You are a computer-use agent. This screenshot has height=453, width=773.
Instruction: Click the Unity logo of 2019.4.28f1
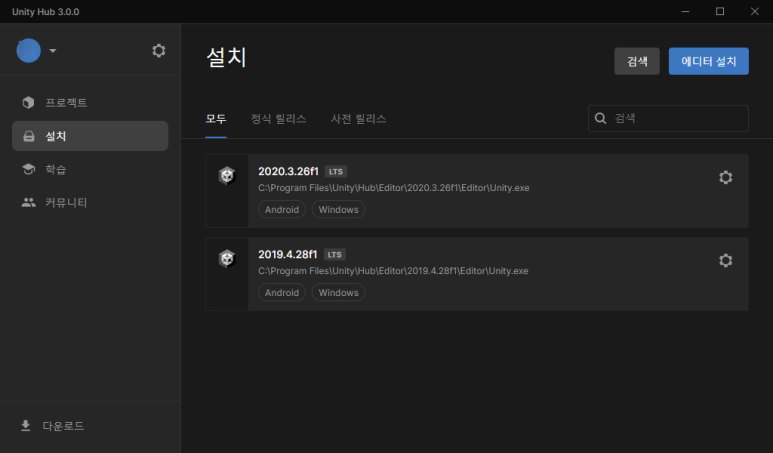coord(227,258)
